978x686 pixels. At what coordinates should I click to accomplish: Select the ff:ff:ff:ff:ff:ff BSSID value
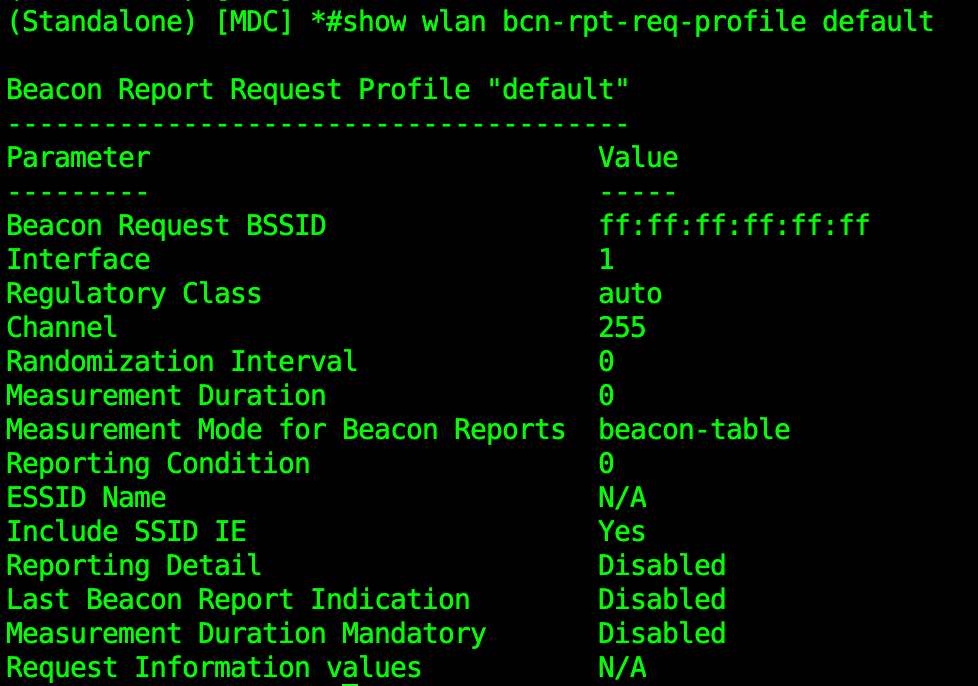[x=734, y=226]
